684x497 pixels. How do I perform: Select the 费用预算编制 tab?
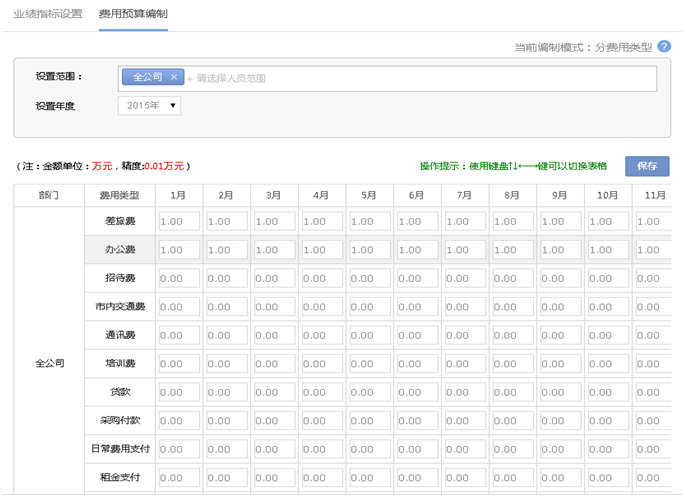(x=133, y=14)
